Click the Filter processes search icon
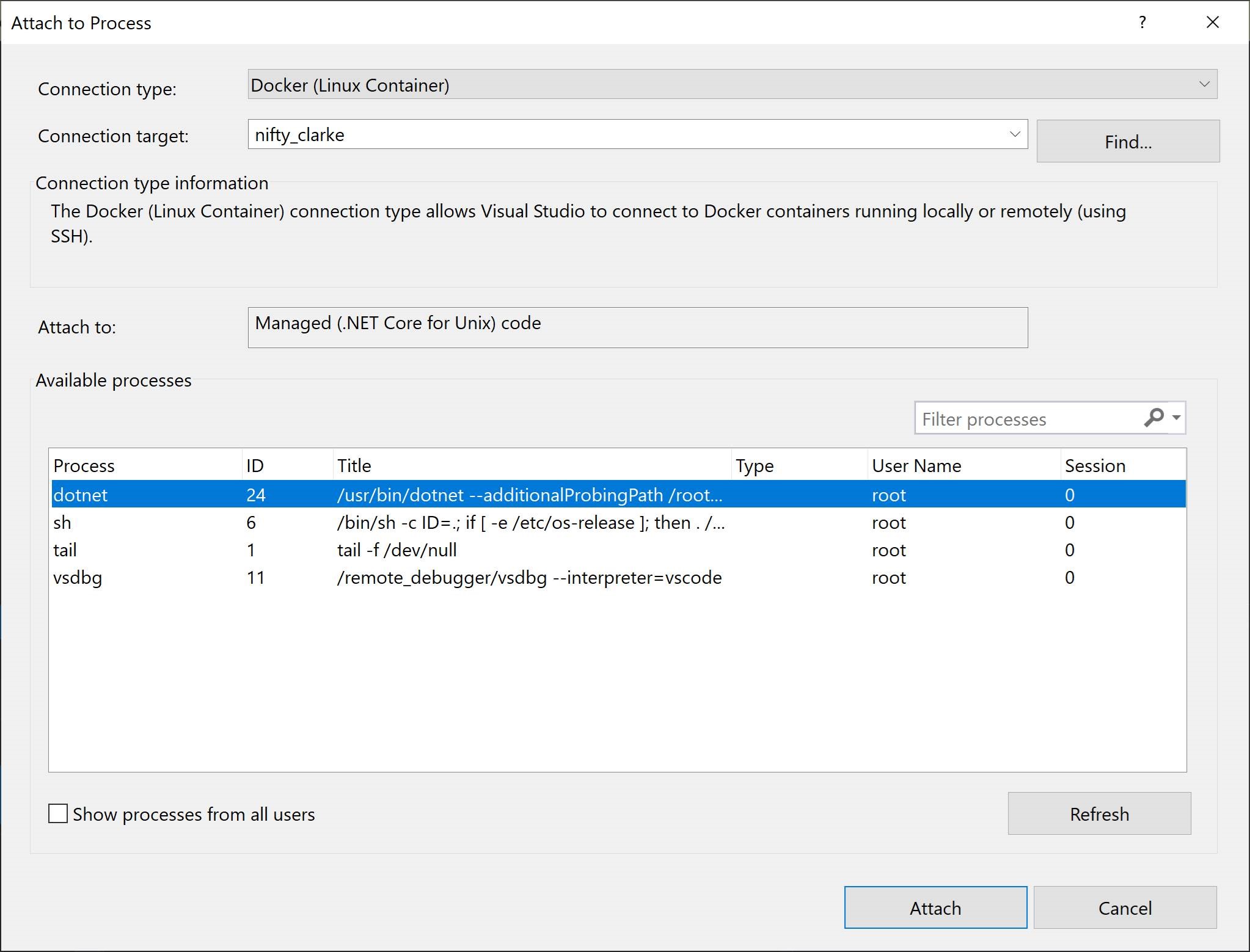This screenshot has height=952, width=1250. click(1155, 418)
